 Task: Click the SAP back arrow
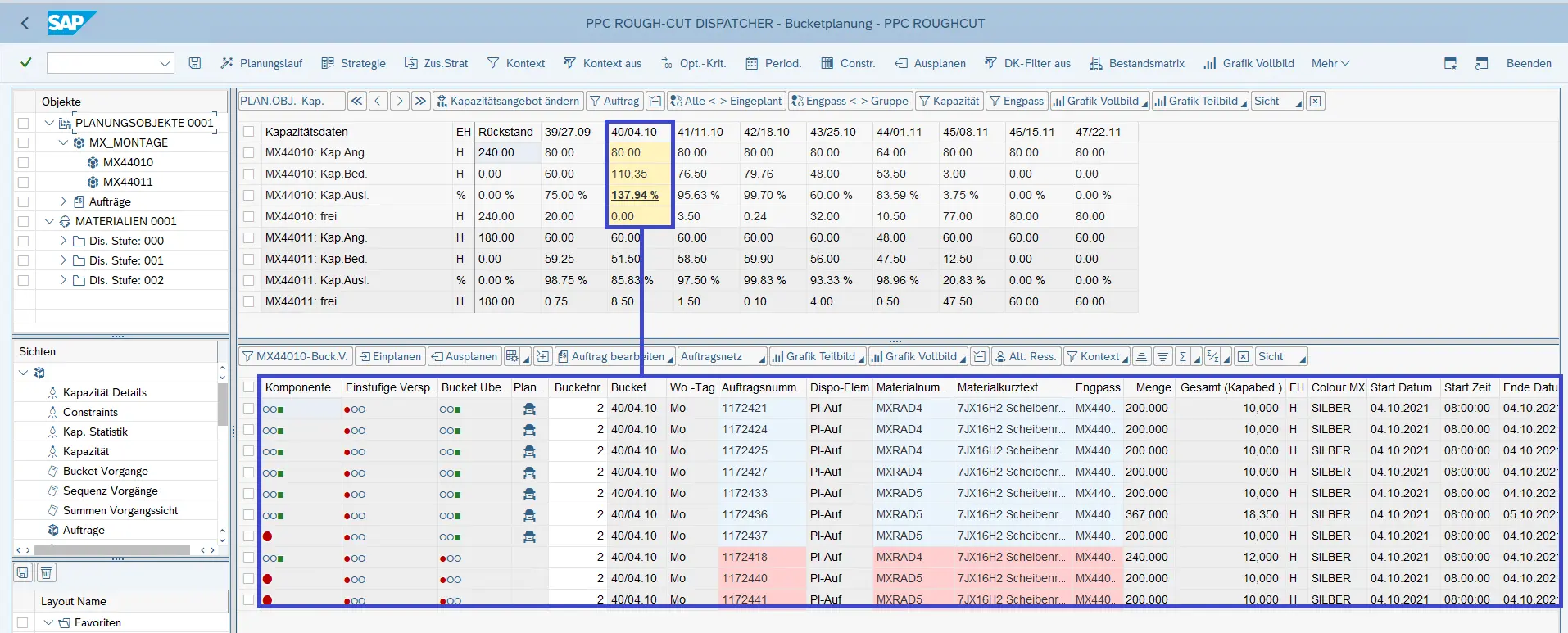pos(25,23)
